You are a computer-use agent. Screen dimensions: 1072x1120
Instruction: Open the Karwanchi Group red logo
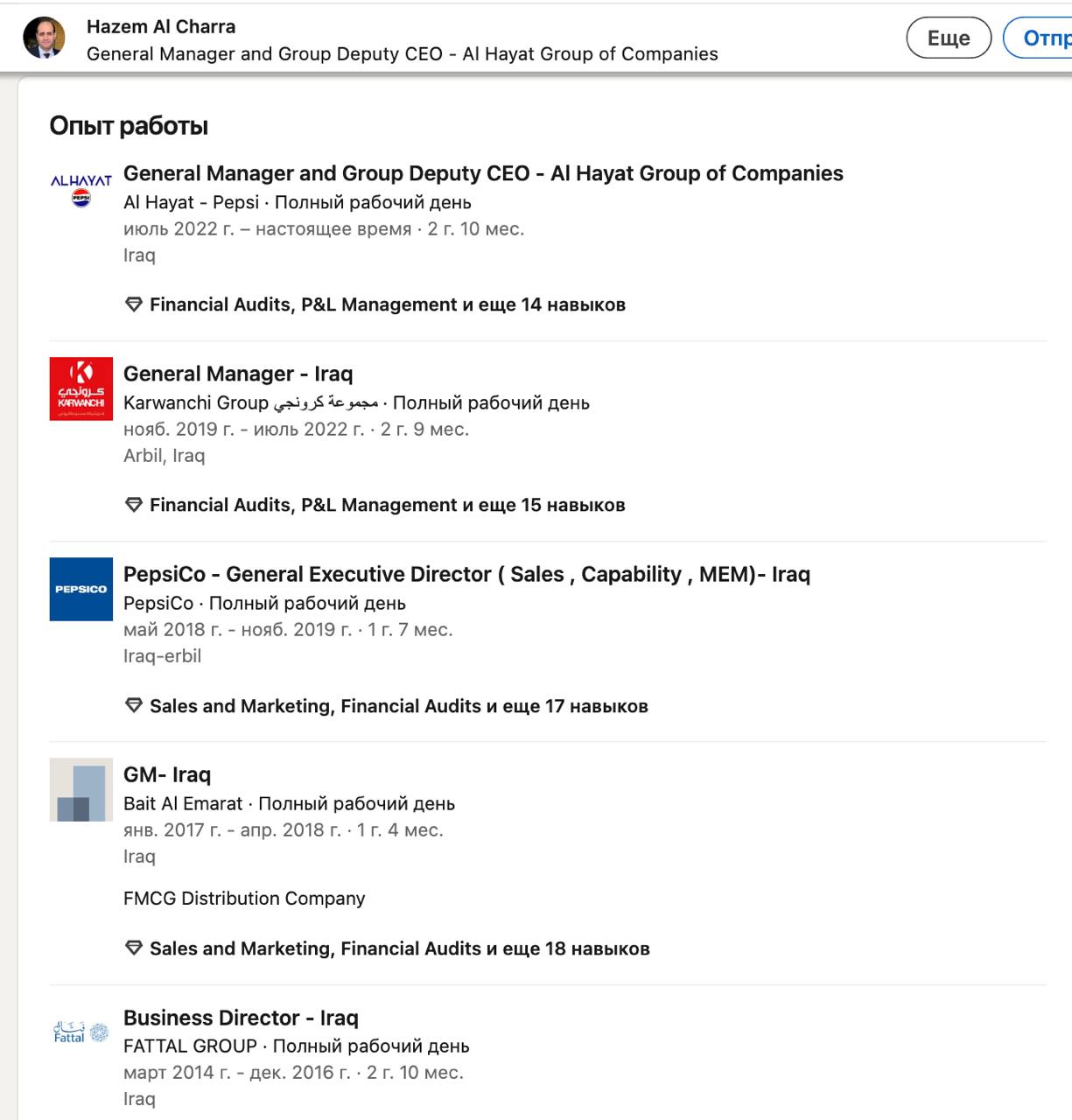click(81, 388)
